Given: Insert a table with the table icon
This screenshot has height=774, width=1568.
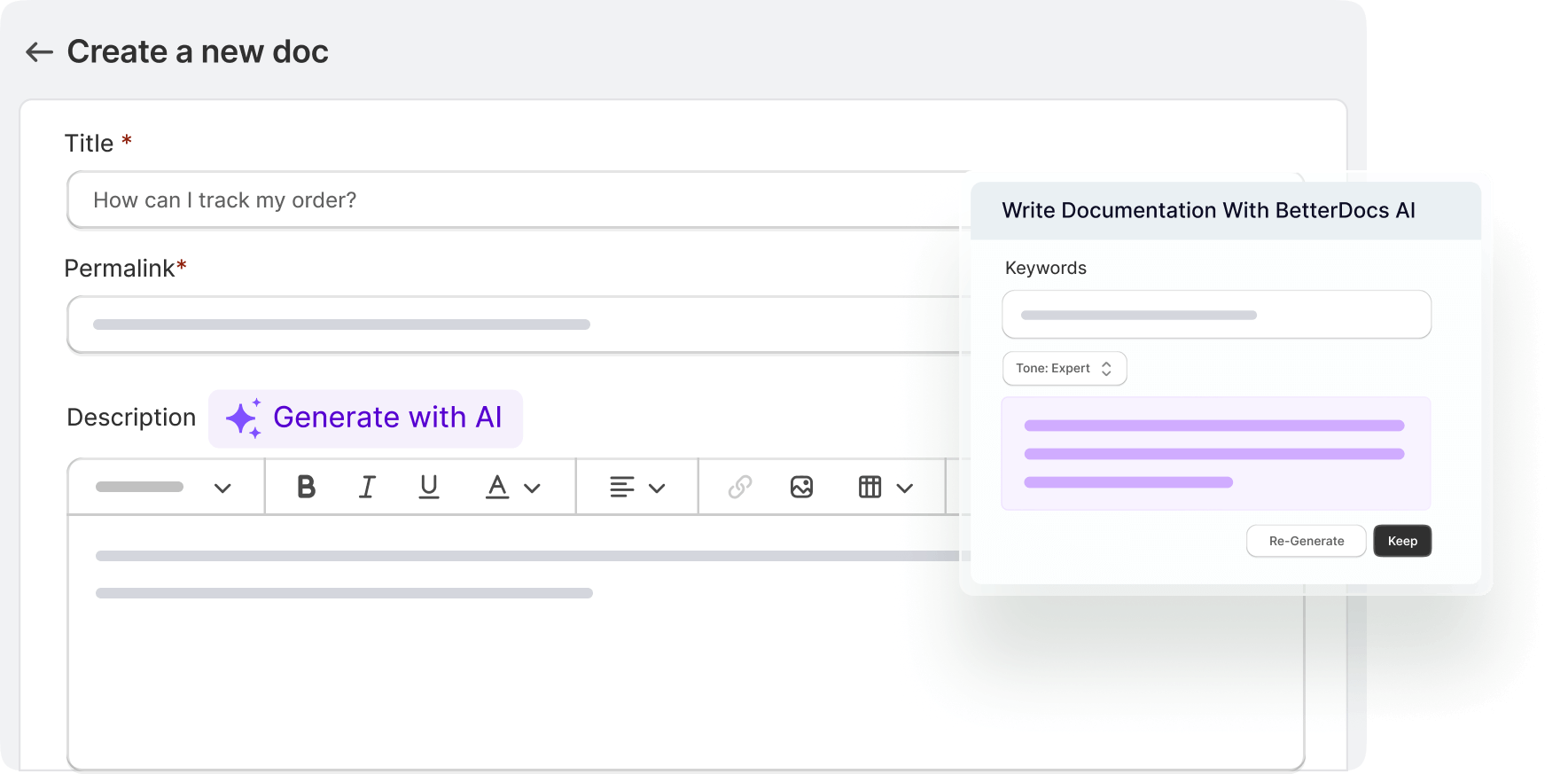Looking at the screenshot, I should [x=870, y=487].
